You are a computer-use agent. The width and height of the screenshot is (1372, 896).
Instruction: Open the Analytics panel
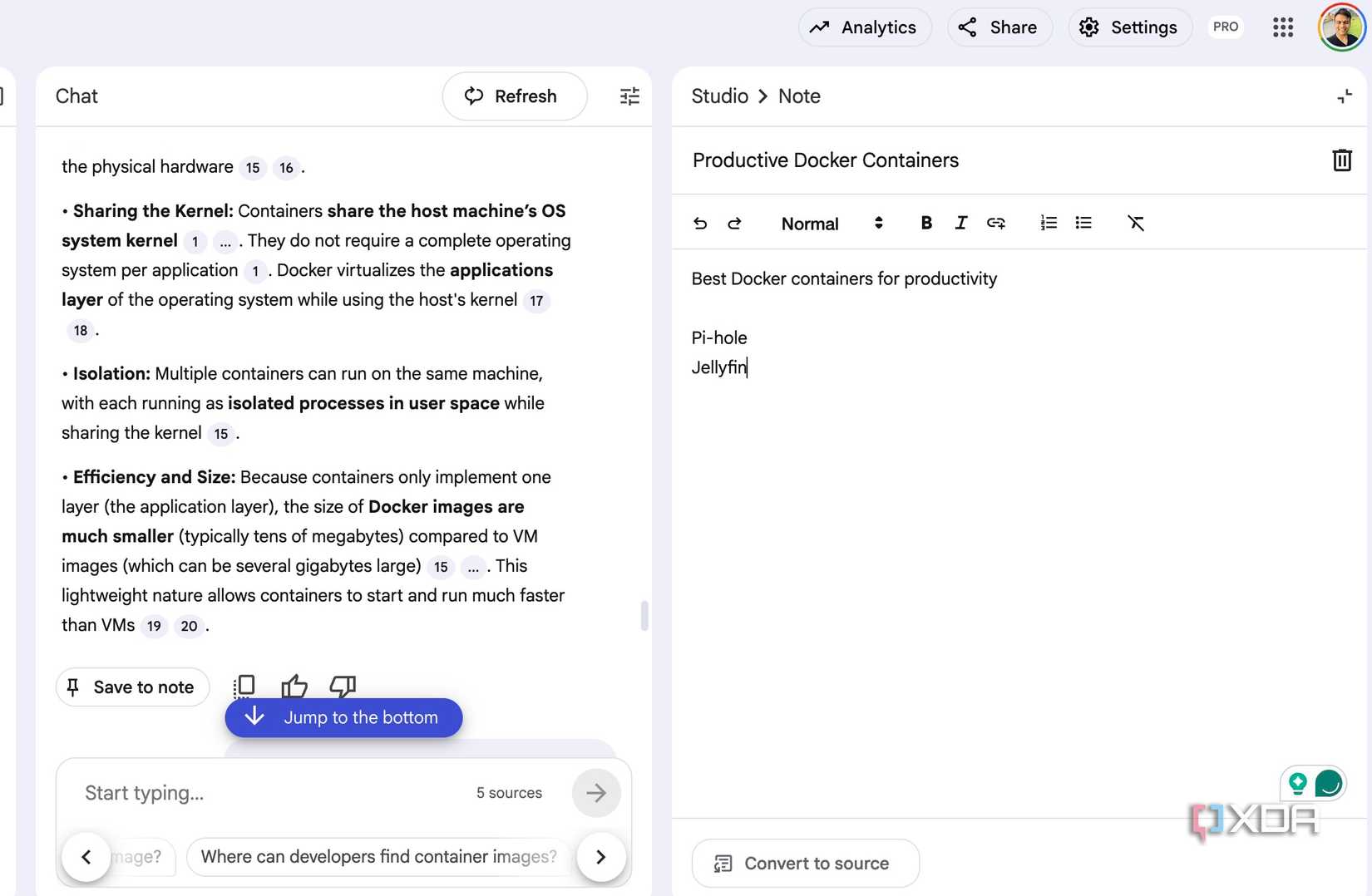[x=865, y=27]
